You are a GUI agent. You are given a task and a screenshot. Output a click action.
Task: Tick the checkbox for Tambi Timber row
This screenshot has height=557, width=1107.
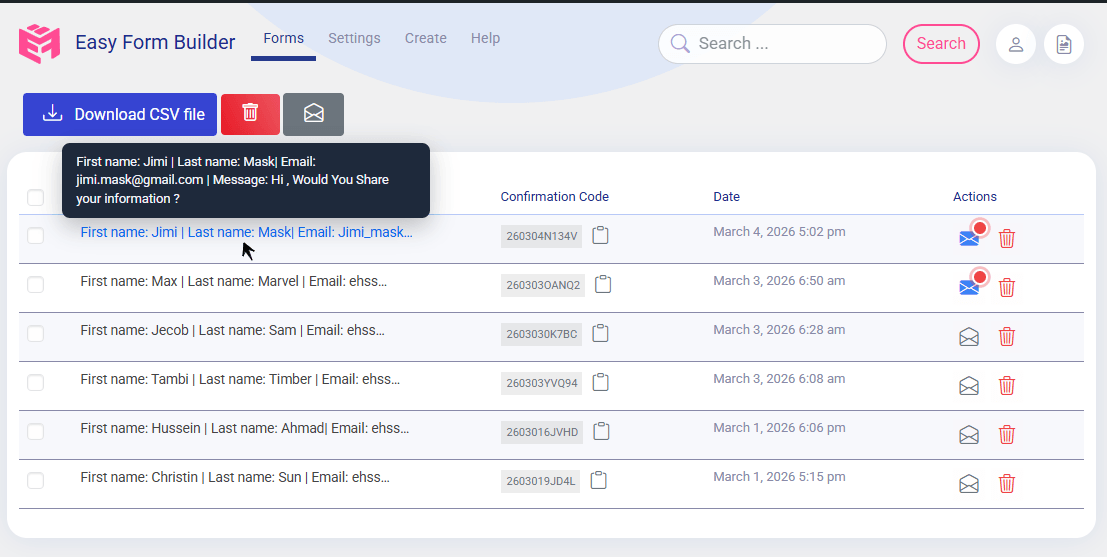(x=36, y=382)
